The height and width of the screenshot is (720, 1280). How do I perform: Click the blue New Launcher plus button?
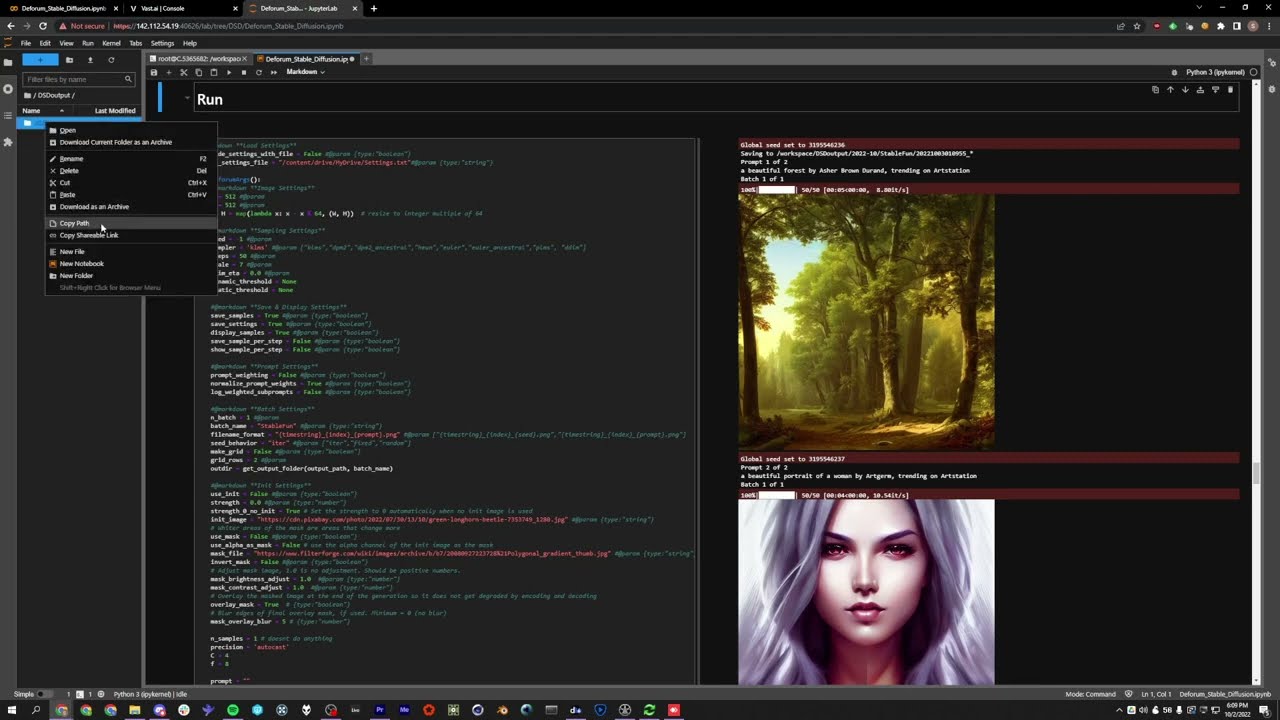(x=40, y=60)
